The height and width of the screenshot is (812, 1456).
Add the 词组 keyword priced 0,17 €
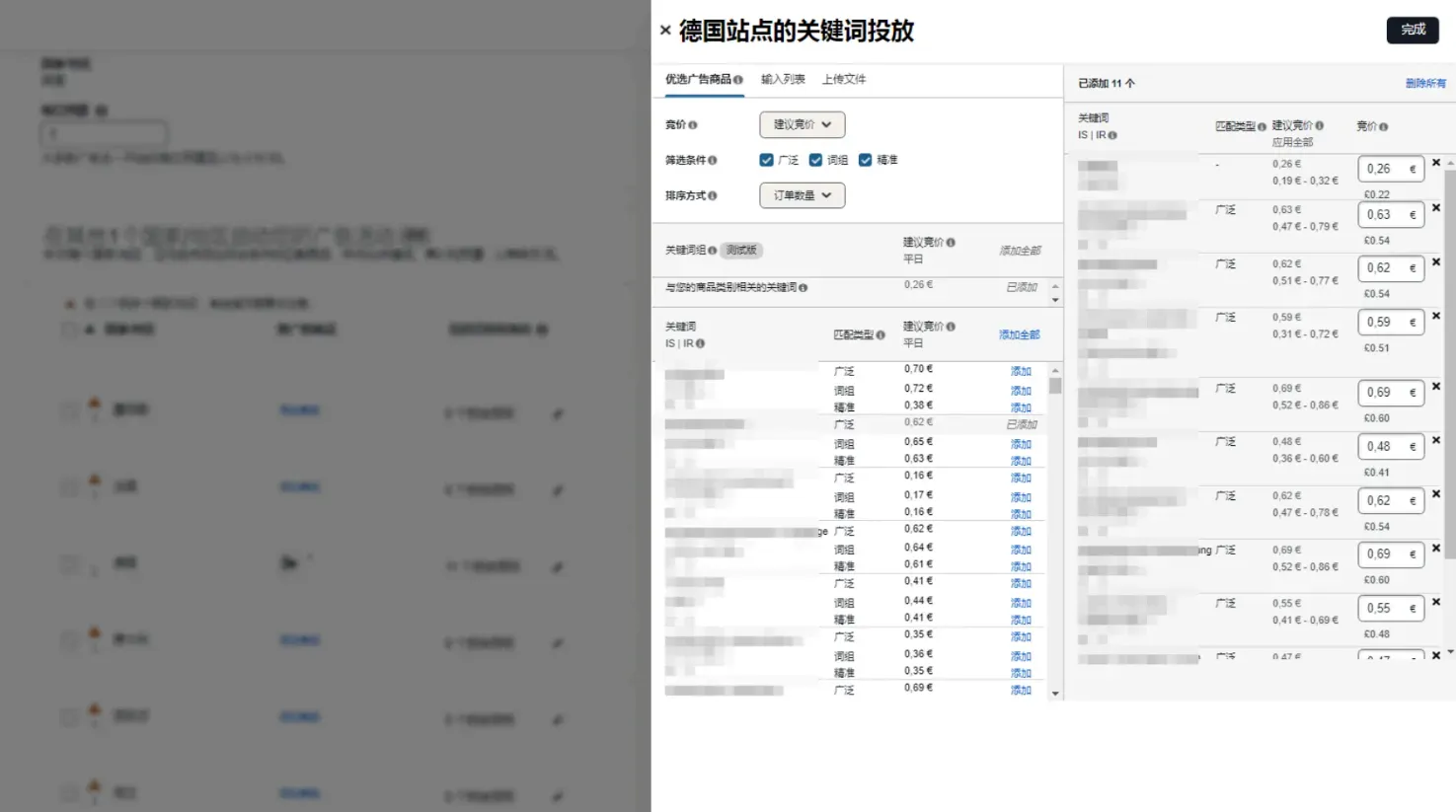point(1021,497)
